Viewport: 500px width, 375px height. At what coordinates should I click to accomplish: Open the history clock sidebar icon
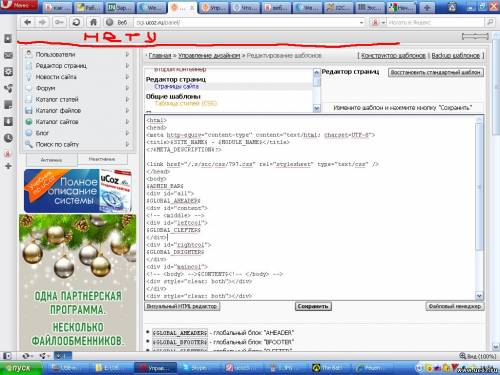(x=8, y=138)
